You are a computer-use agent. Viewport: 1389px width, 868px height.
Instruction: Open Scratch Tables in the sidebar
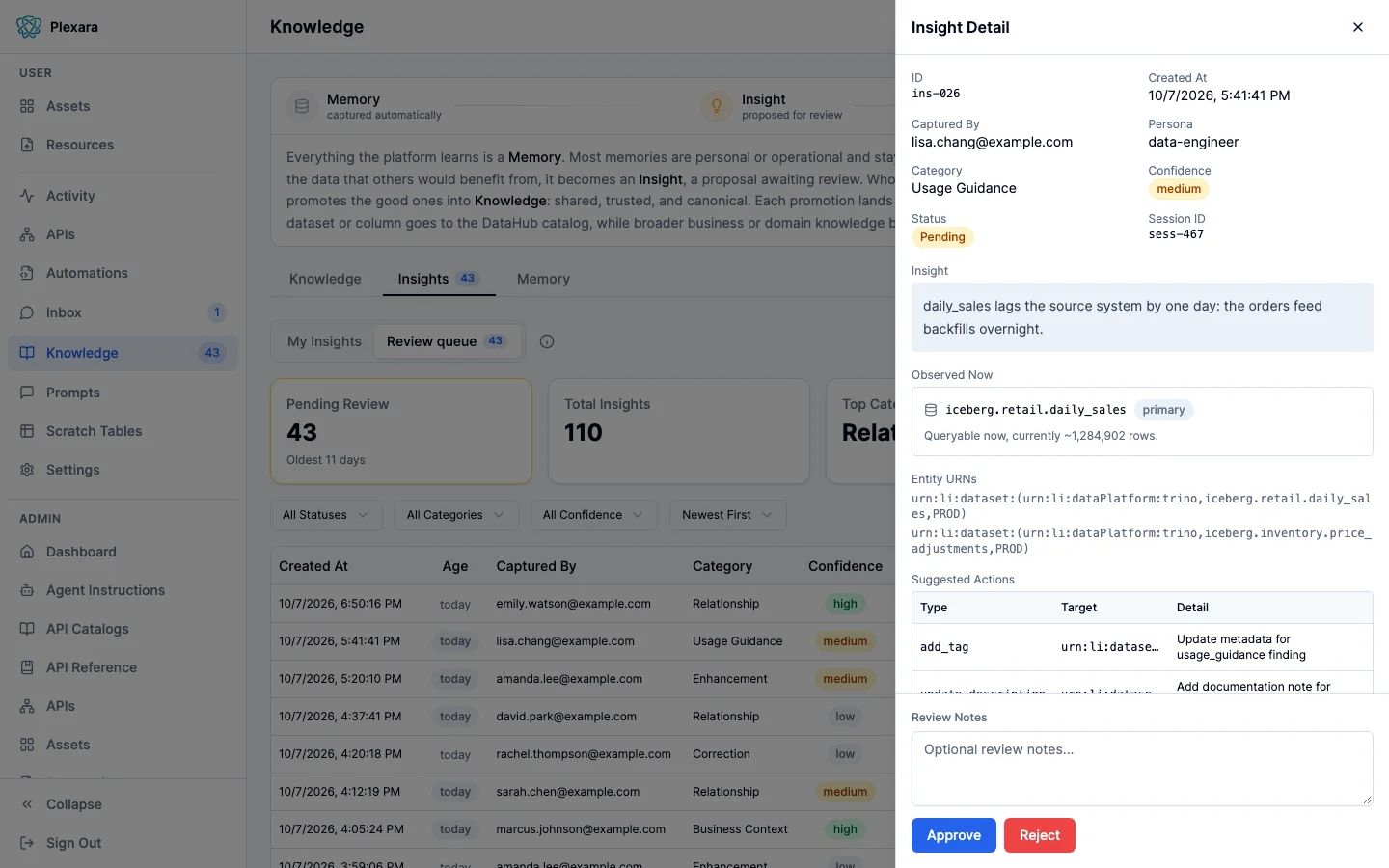click(x=123, y=431)
